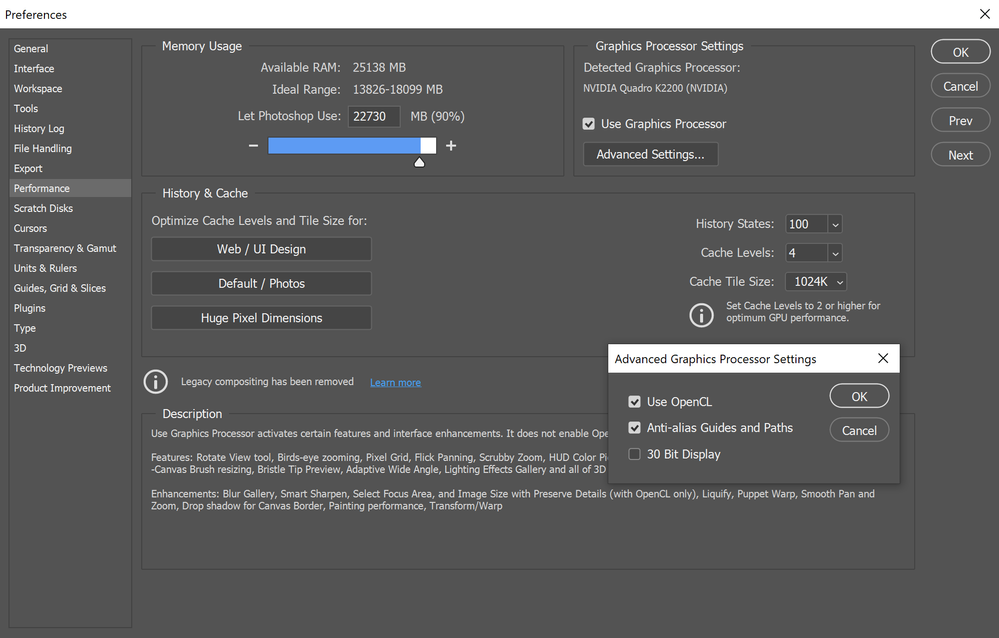Open the Learn more link
Viewport: 999px width, 638px height.
click(395, 383)
